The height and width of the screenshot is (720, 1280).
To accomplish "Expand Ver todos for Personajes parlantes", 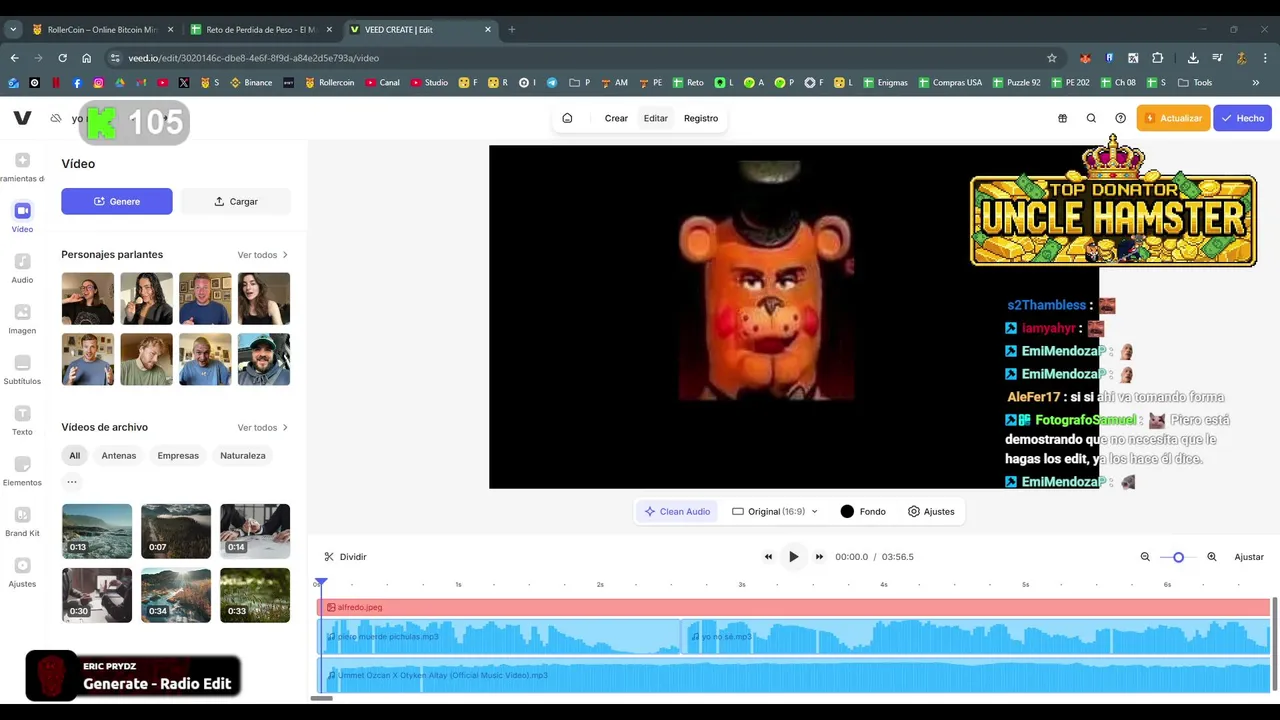I will pos(262,255).
